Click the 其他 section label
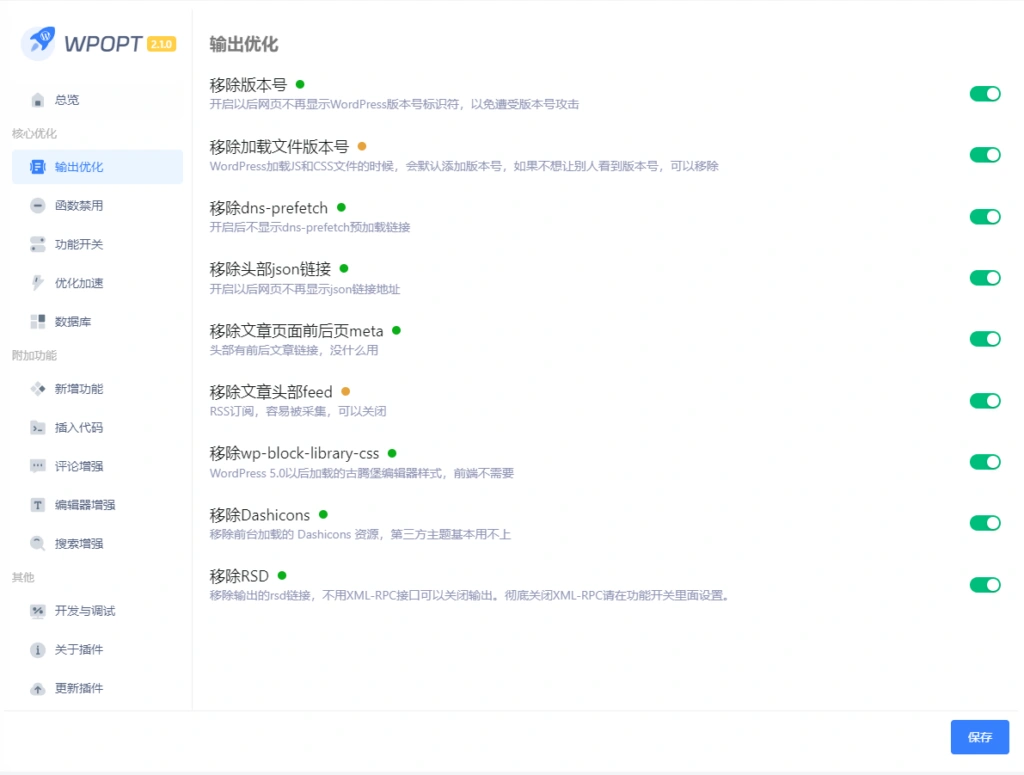This screenshot has height=775, width=1024. pyautogui.click(x=23, y=578)
